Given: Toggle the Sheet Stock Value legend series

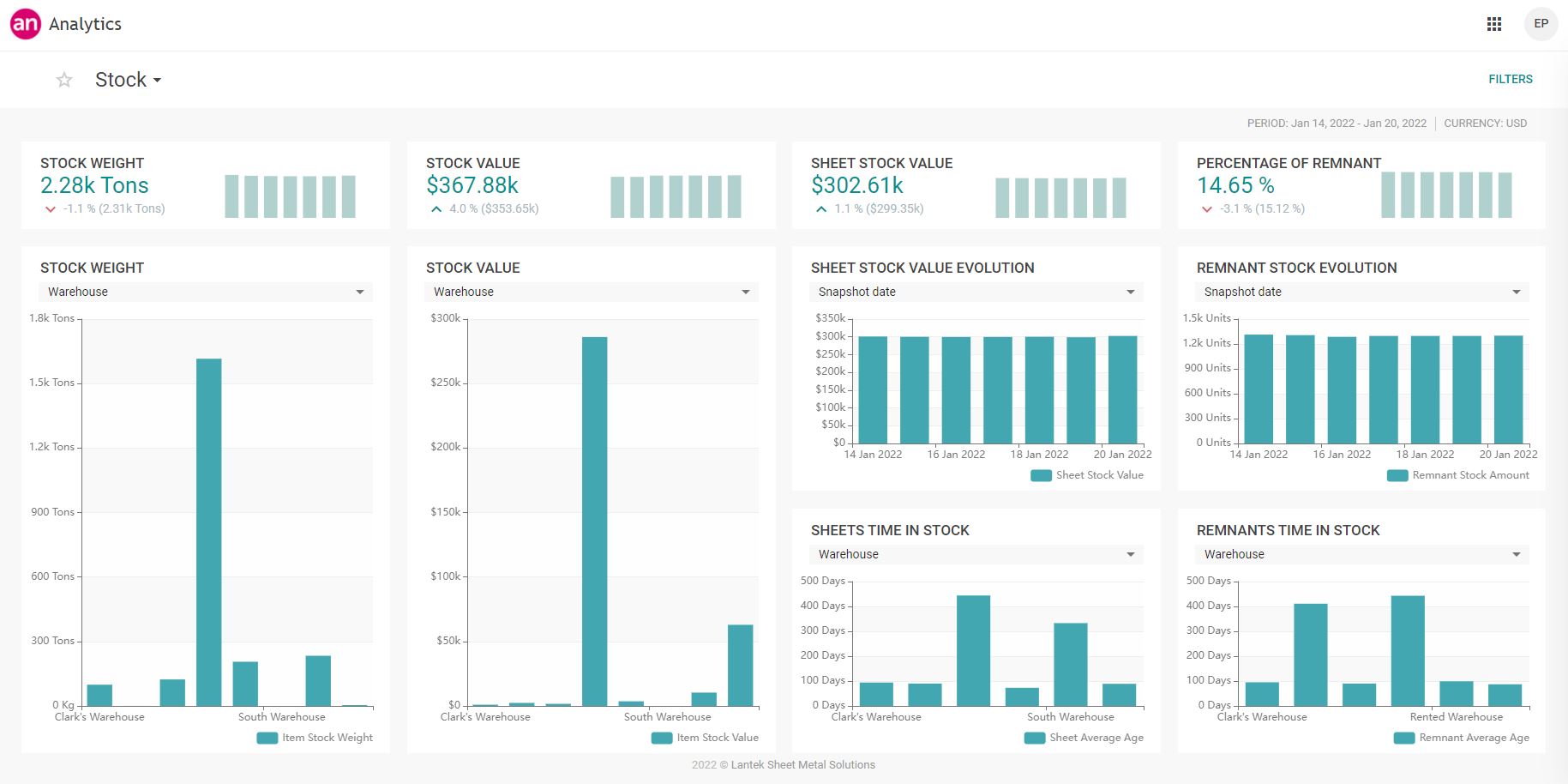Looking at the screenshot, I should [x=1088, y=475].
